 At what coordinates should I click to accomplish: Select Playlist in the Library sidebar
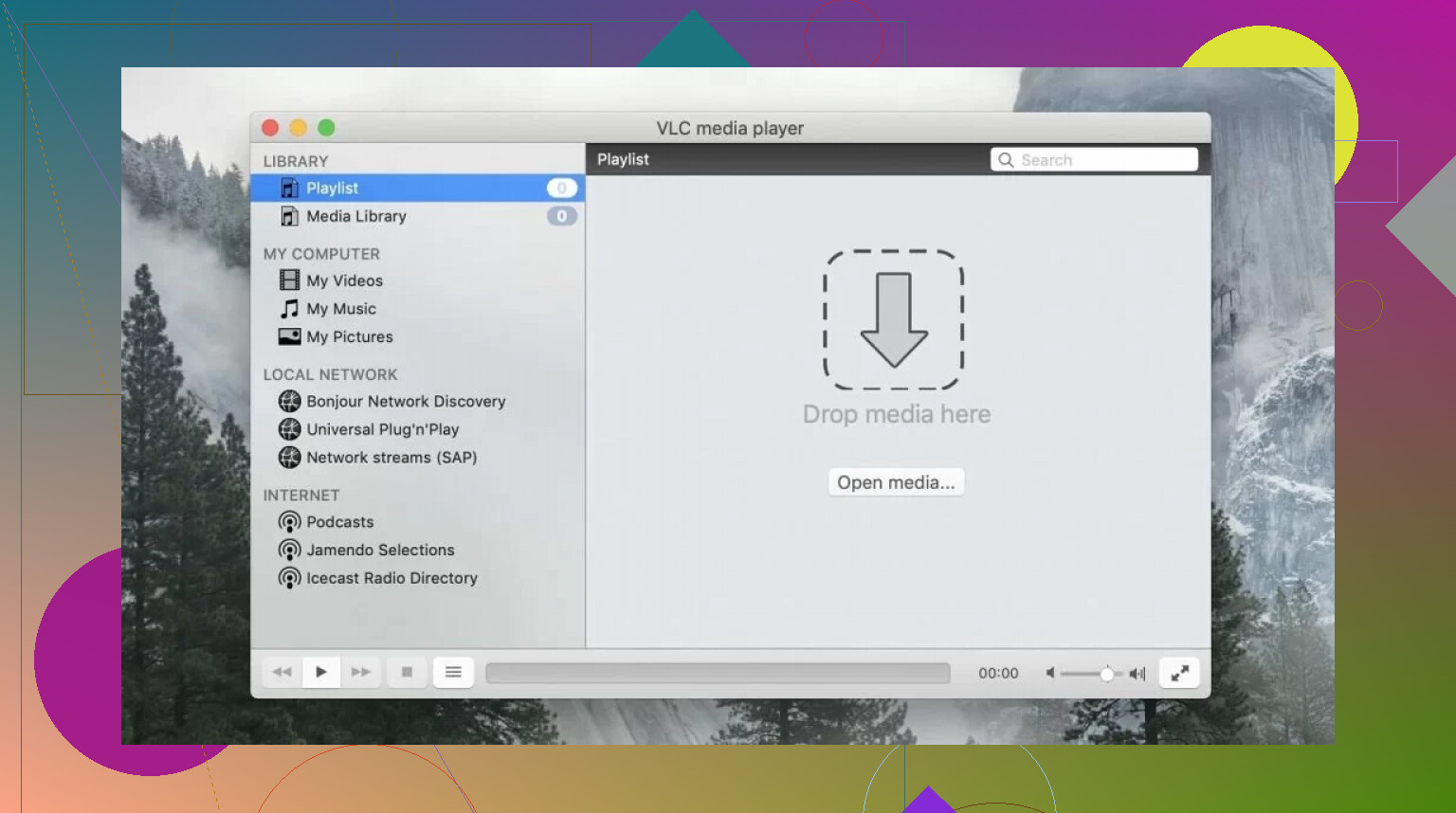[x=418, y=188]
